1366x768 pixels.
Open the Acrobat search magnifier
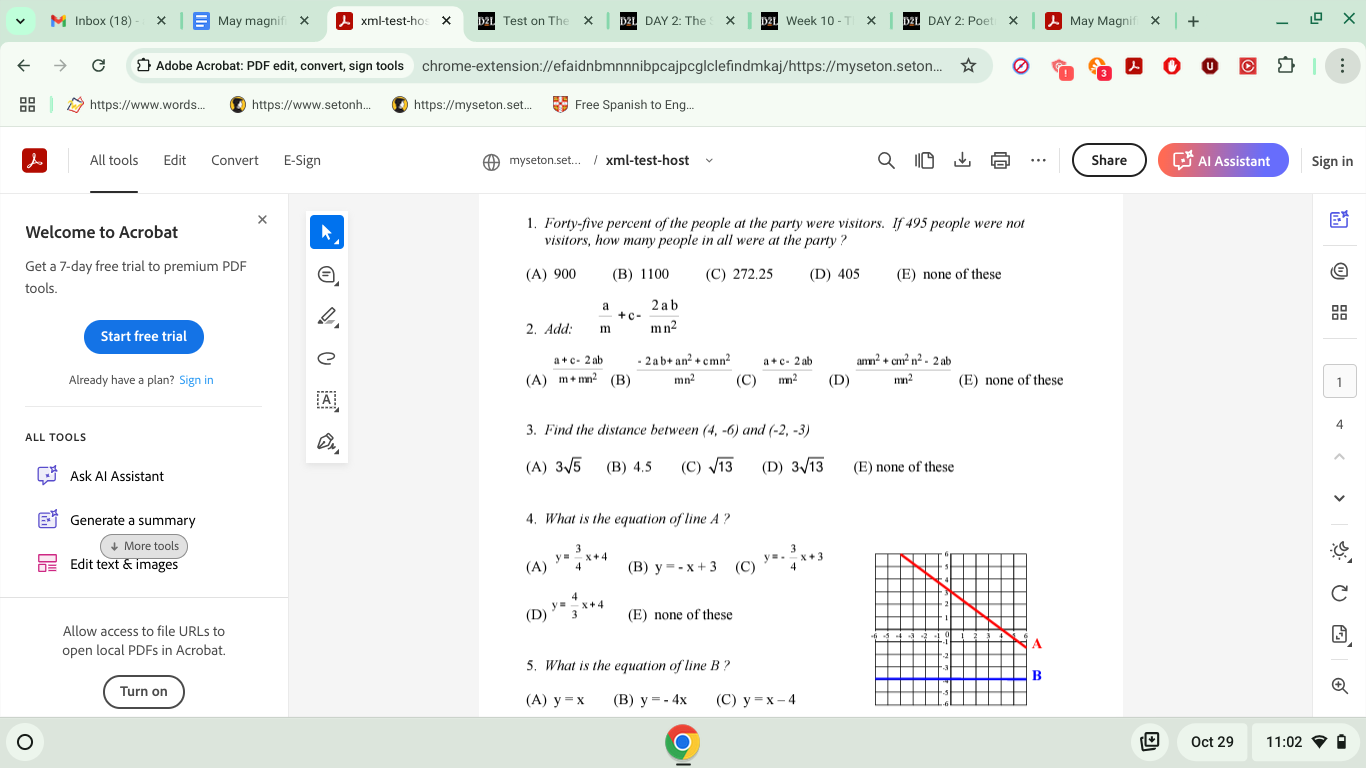[x=886, y=161]
